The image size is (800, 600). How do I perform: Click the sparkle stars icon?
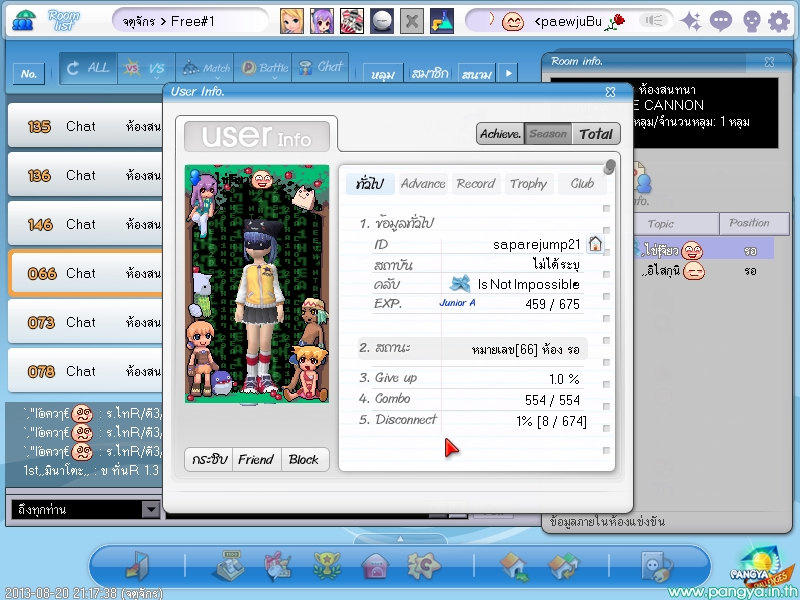(691, 21)
